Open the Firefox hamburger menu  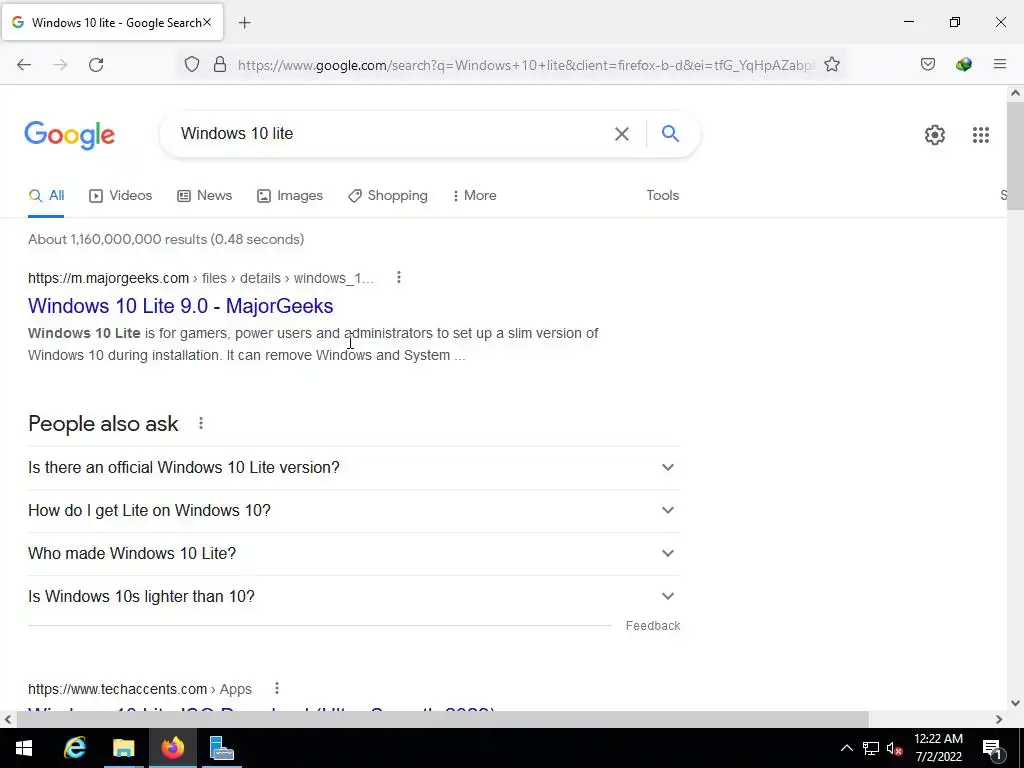[x=1000, y=64]
